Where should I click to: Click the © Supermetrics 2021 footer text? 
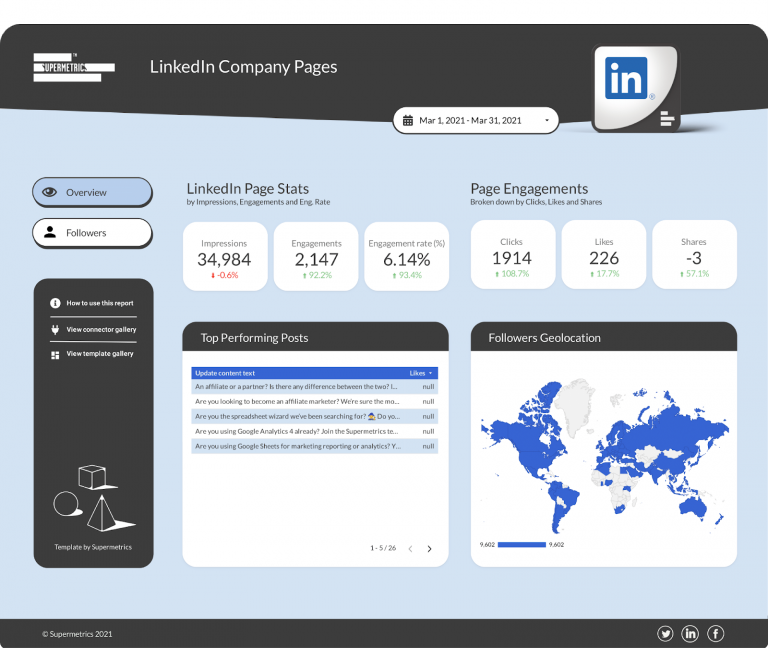click(x=77, y=634)
